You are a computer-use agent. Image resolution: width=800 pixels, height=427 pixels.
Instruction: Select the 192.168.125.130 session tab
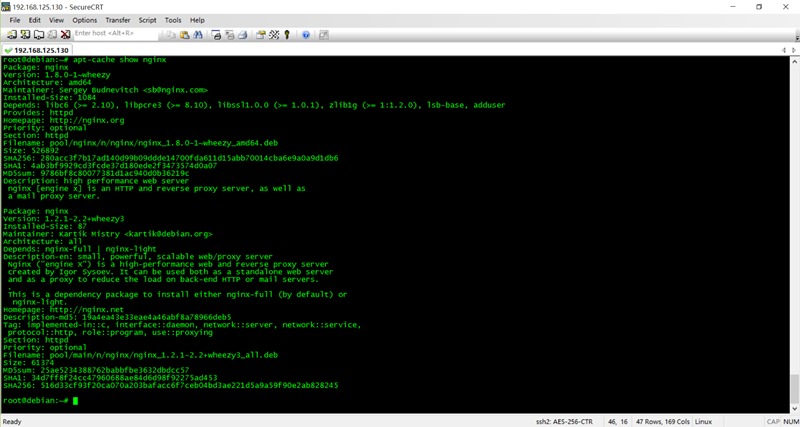[x=37, y=51]
